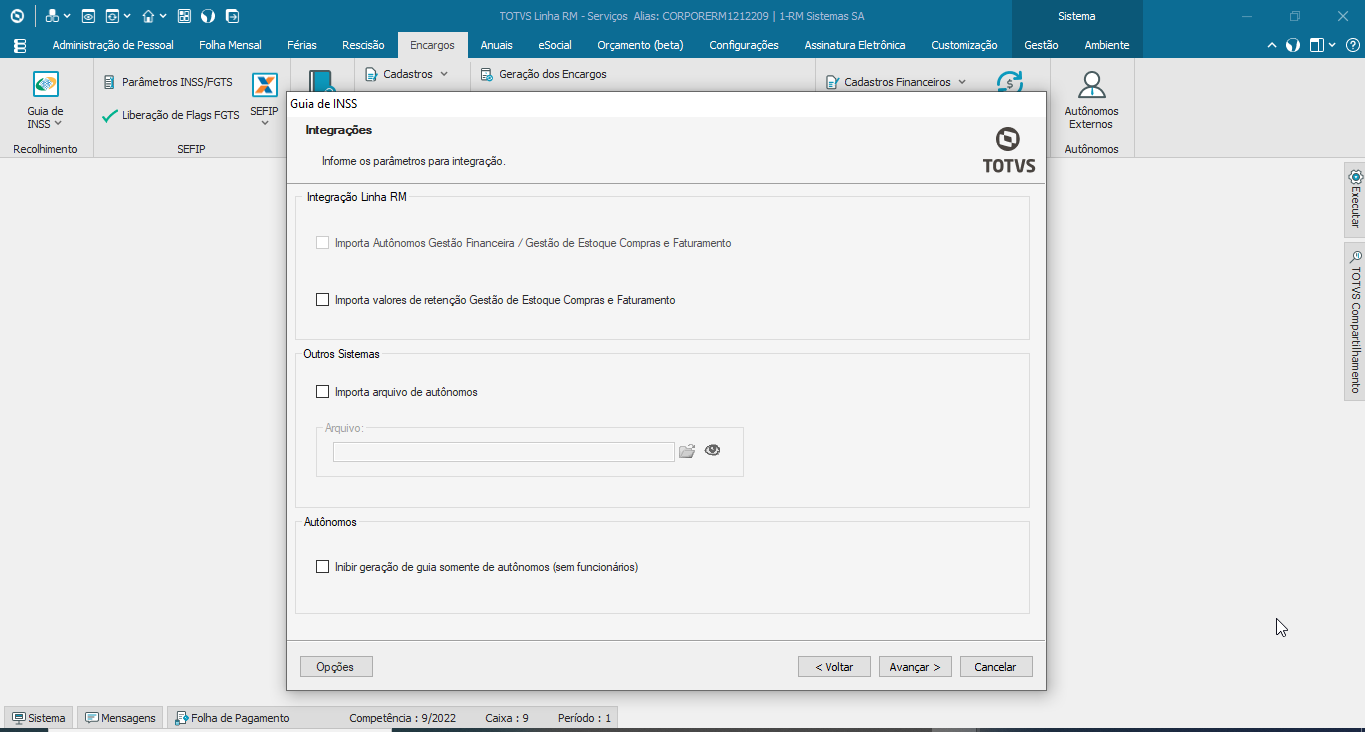Expand dropdown arrow beside layout panel icon
The height and width of the screenshot is (732, 1365).
point(1334,45)
